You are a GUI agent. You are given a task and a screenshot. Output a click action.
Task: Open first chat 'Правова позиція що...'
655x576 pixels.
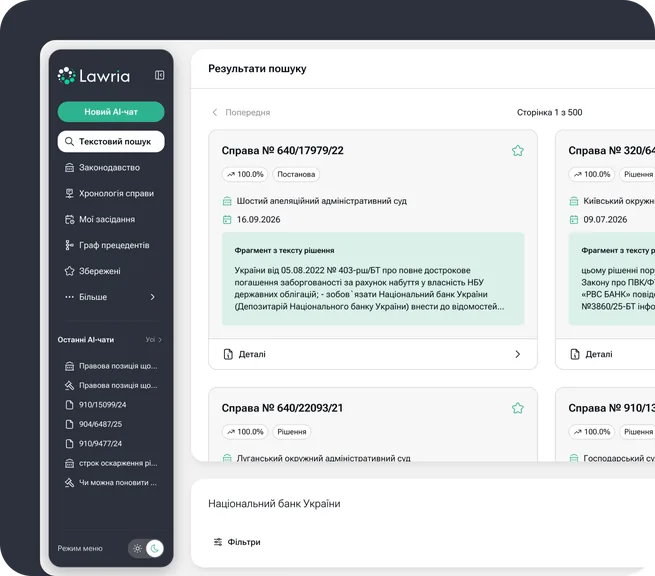coord(111,366)
